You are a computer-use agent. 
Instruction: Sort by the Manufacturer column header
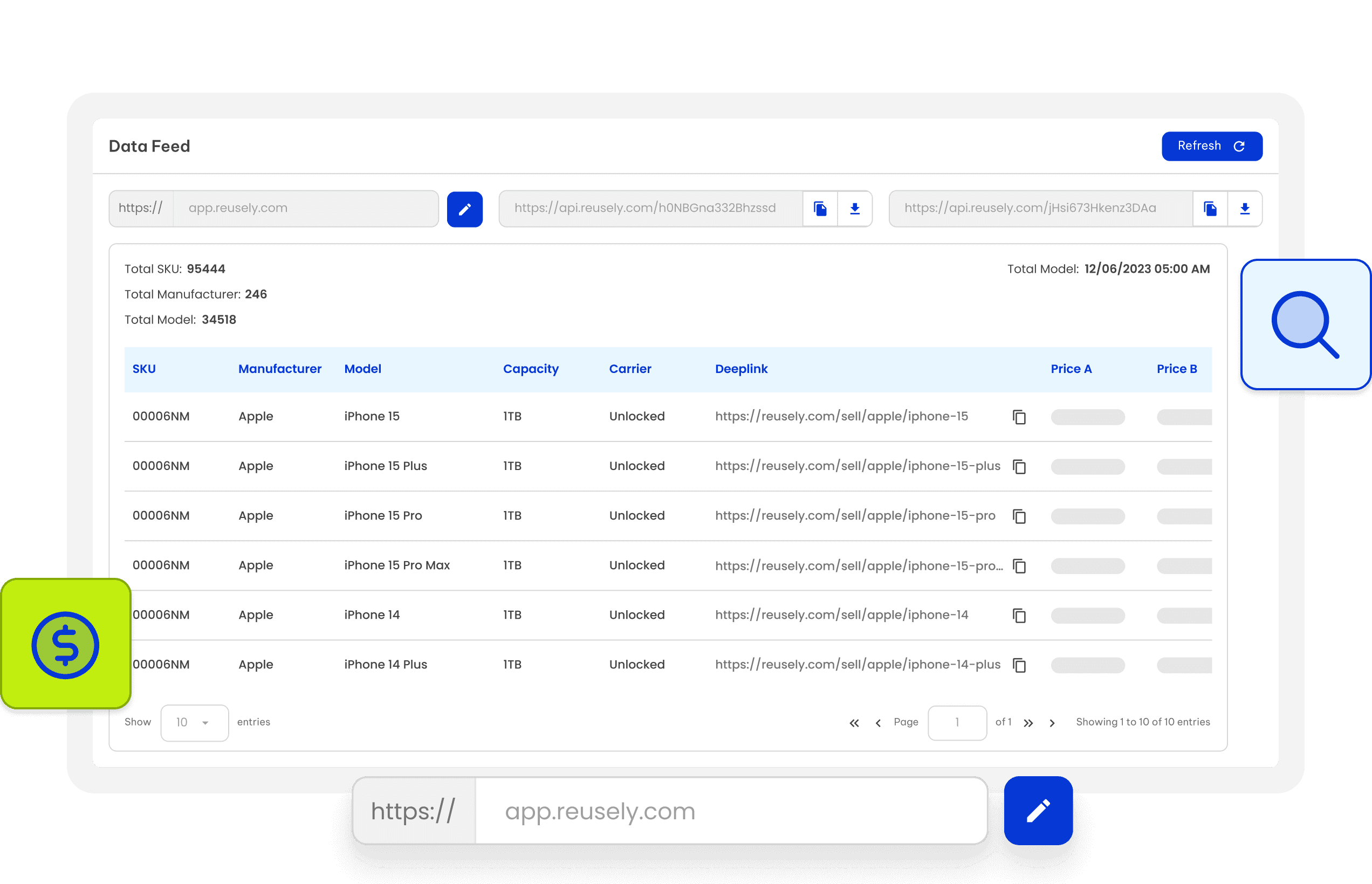(x=280, y=369)
